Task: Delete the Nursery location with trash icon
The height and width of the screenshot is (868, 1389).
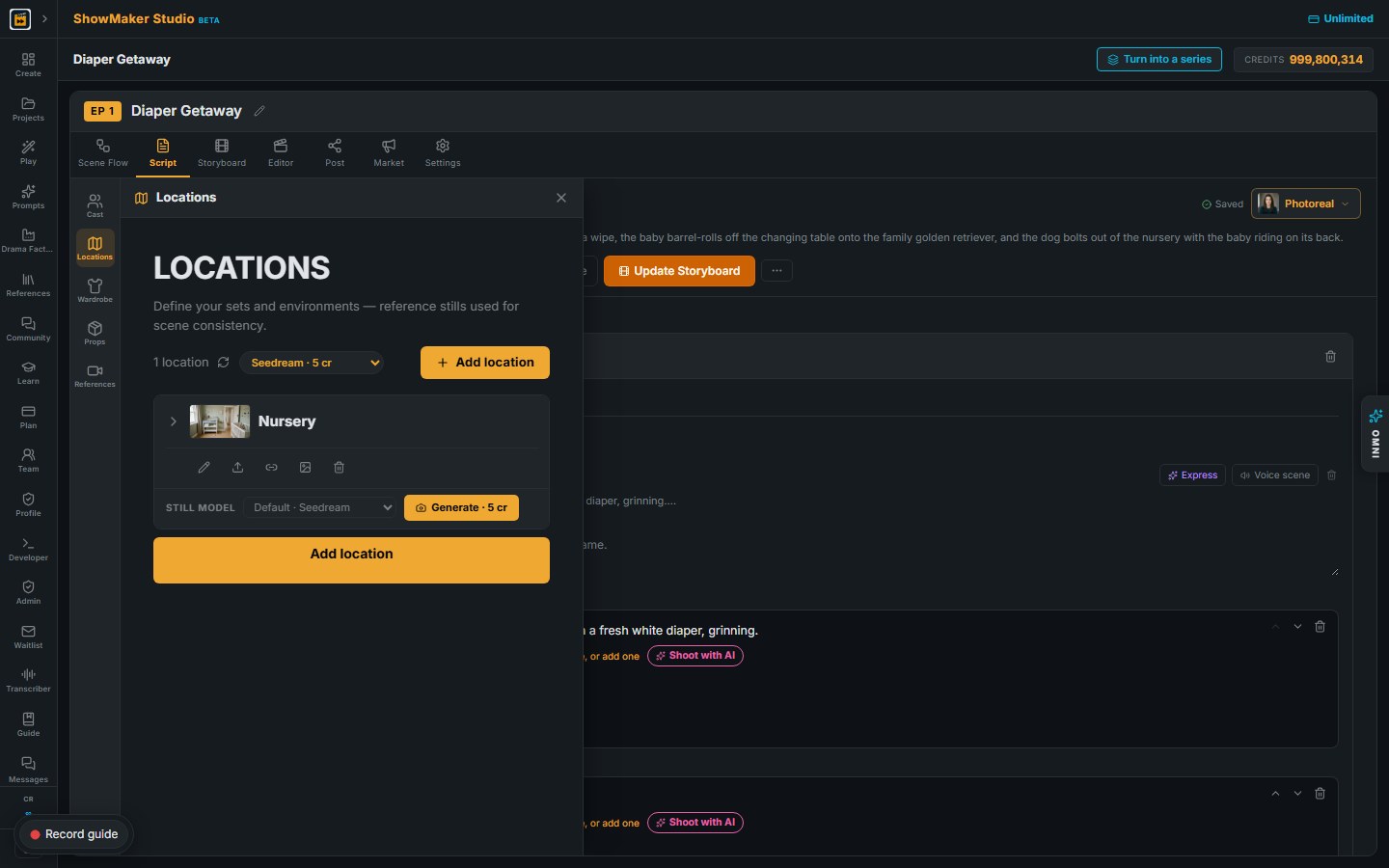Action: pos(339,468)
